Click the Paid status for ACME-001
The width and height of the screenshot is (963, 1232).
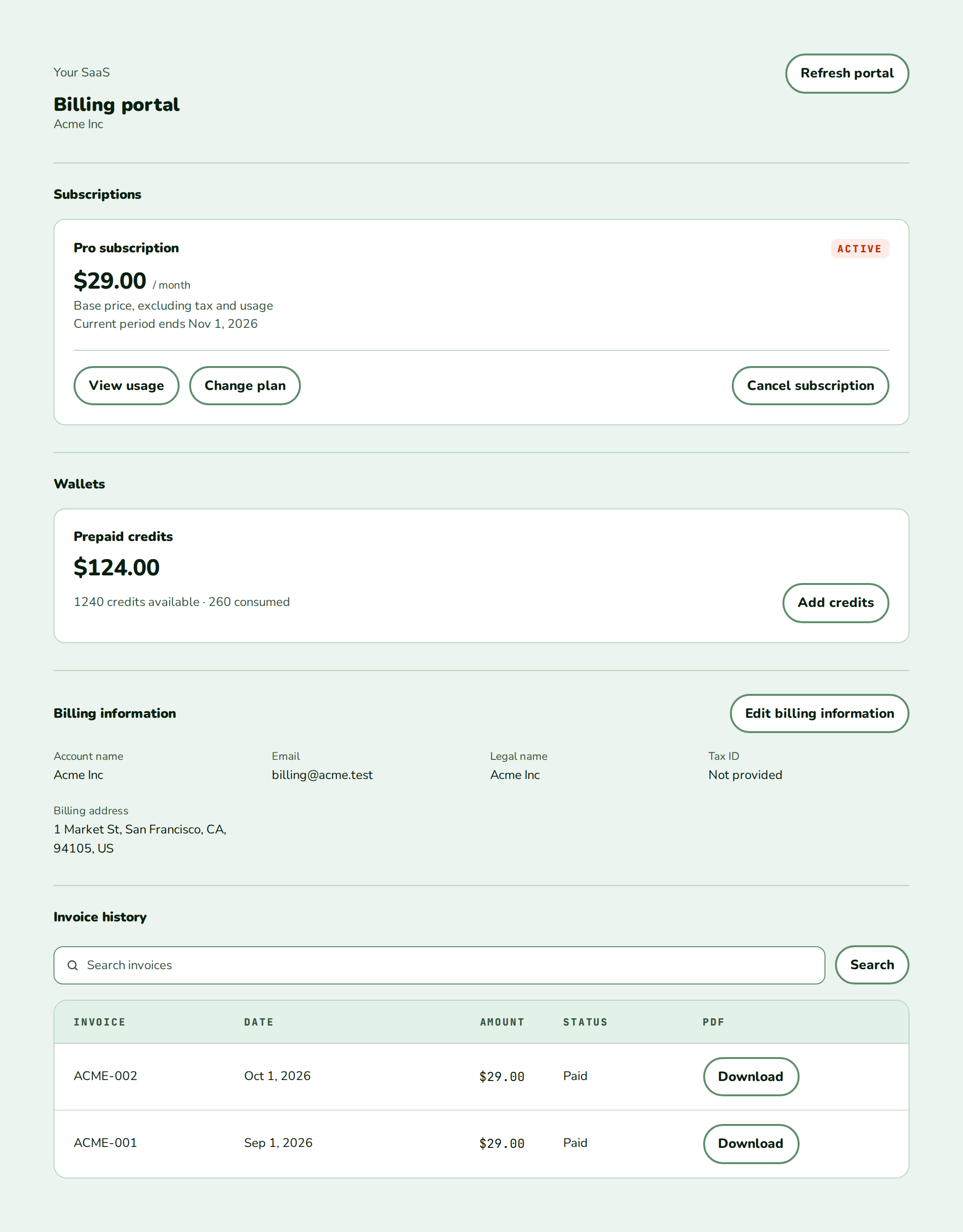(575, 1144)
